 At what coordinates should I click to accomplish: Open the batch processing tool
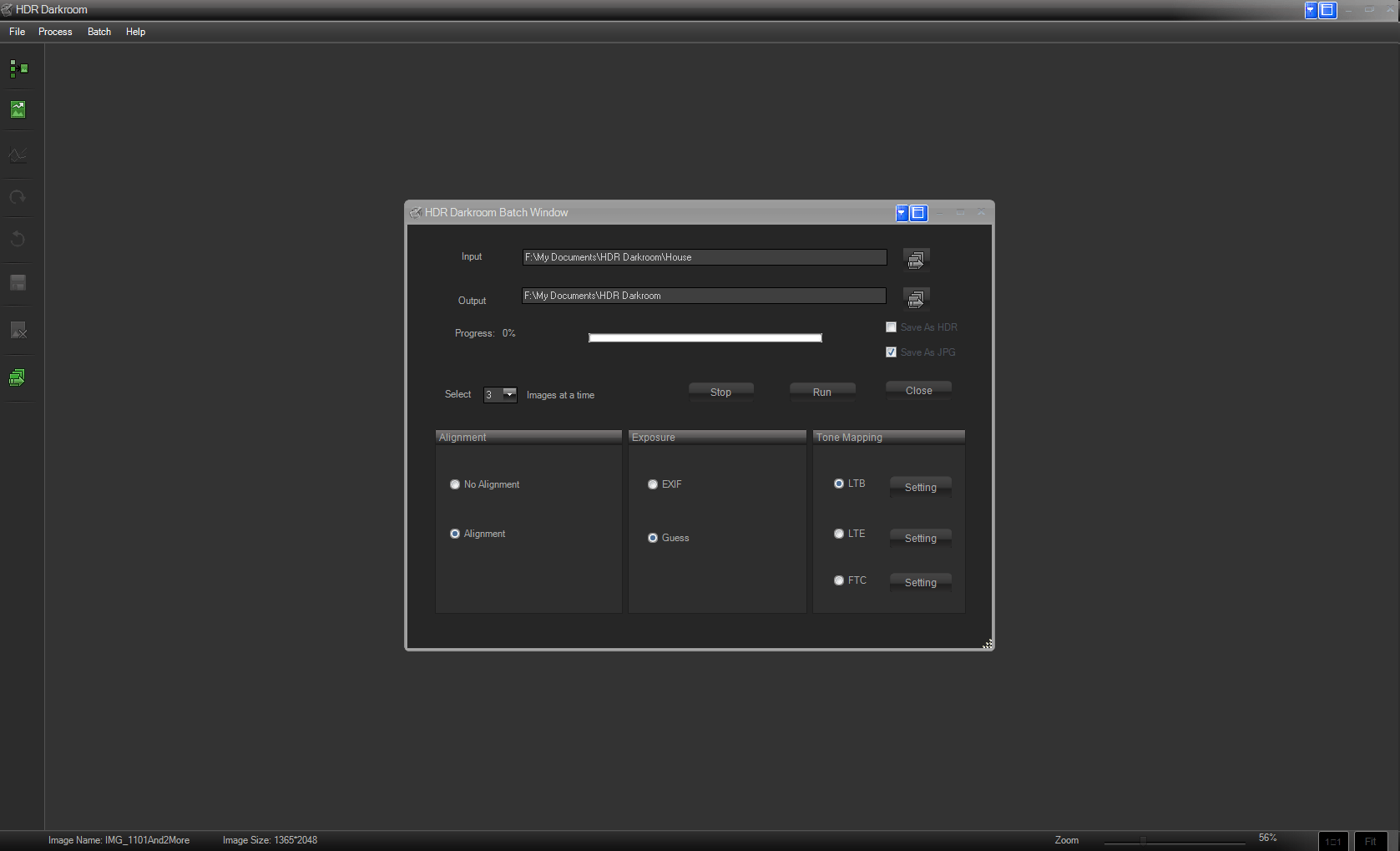click(x=18, y=377)
